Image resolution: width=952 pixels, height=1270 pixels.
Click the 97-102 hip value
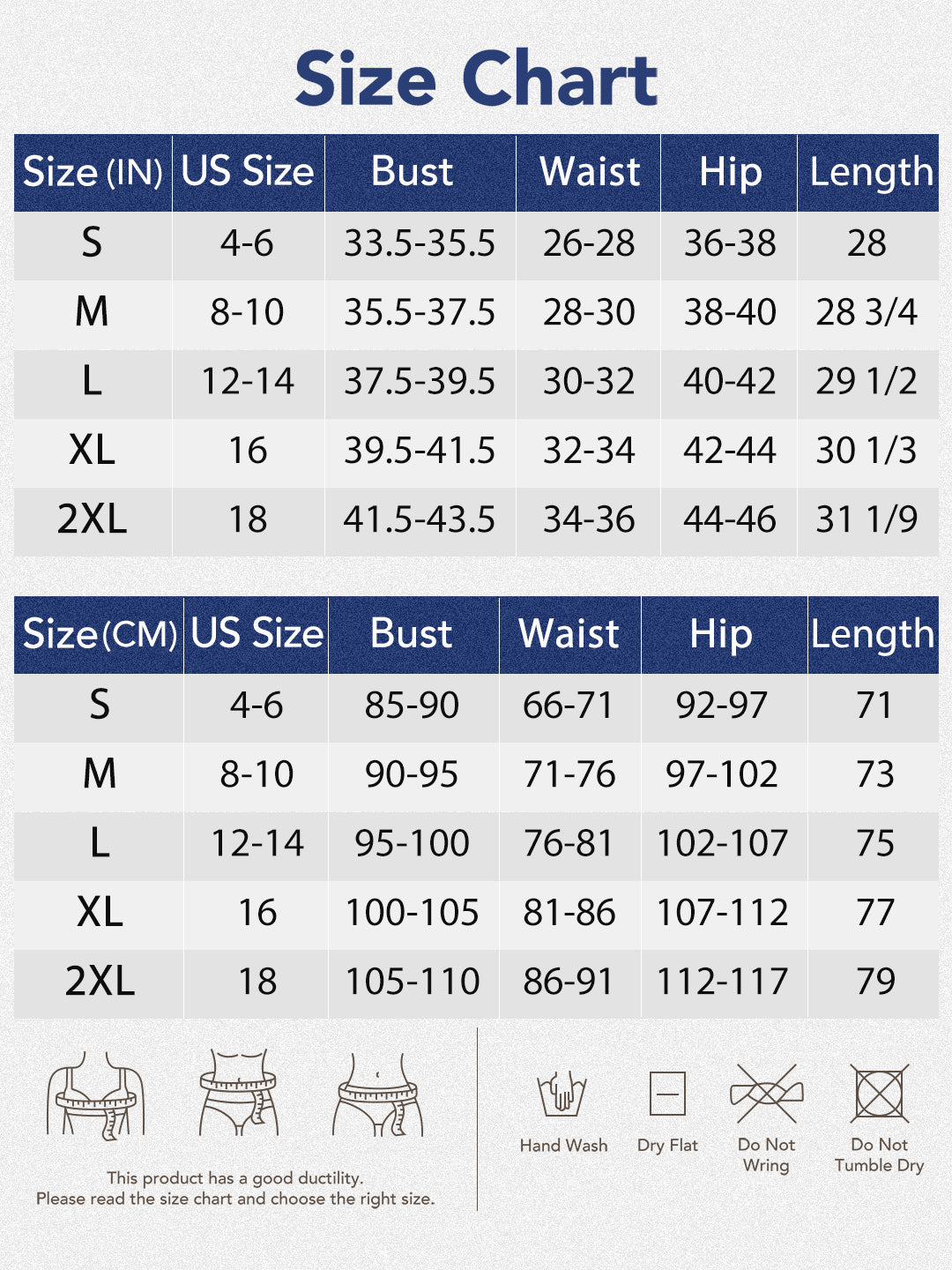[x=722, y=774]
